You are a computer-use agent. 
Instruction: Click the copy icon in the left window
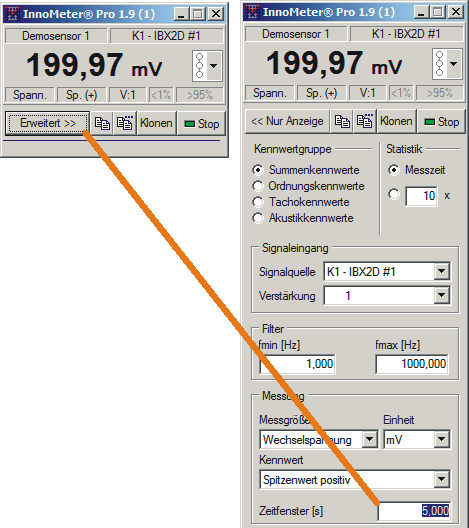102,123
